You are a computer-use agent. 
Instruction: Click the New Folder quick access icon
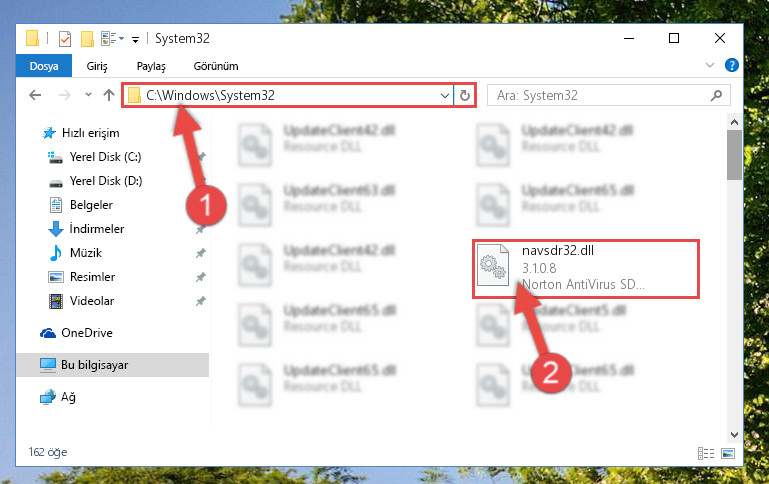click(x=87, y=38)
